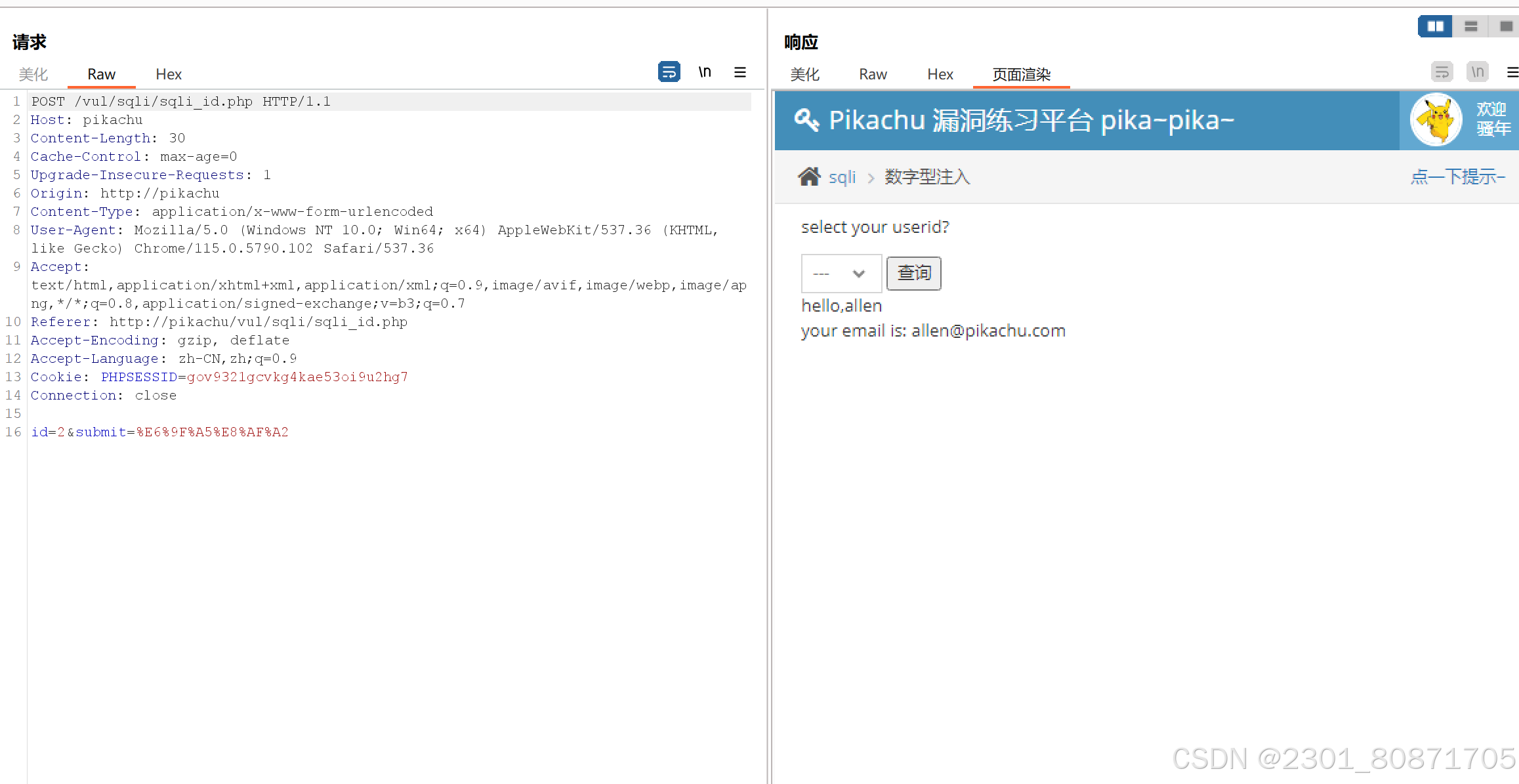Click response panel newline \n icon

tap(1478, 72)
